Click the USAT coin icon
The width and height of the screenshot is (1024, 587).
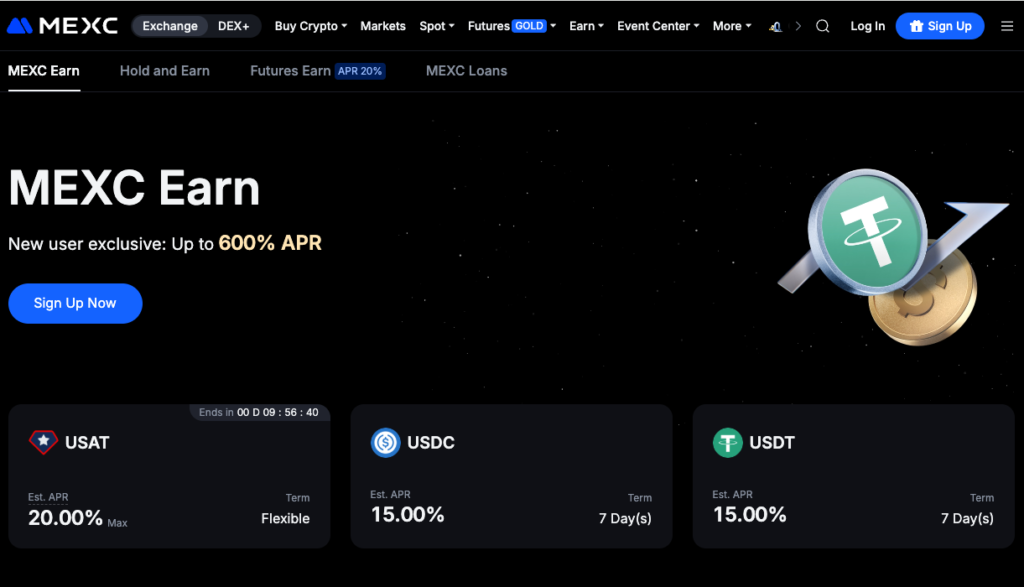(43, 442)
